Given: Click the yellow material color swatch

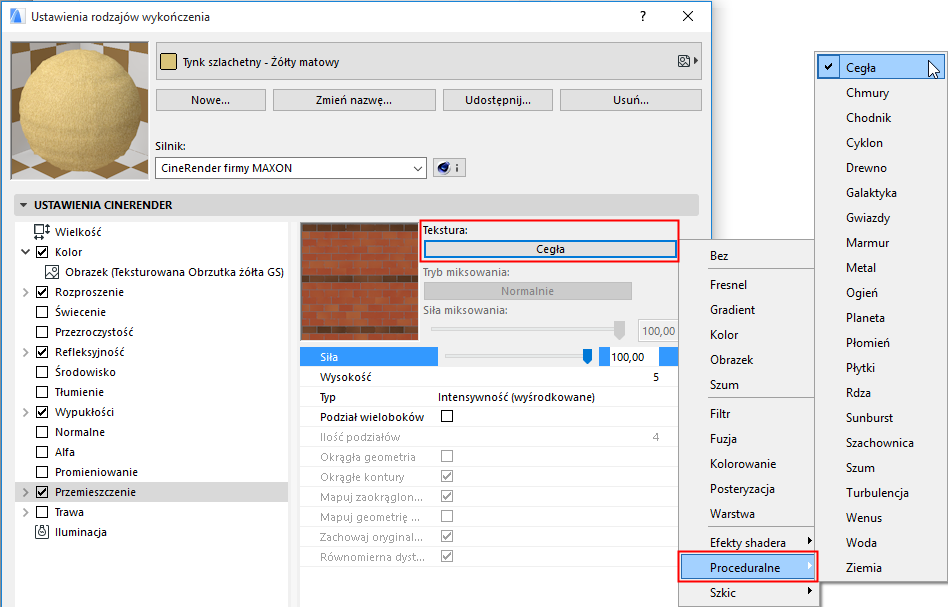Looking at the screenshot, I should coord(168,62).
